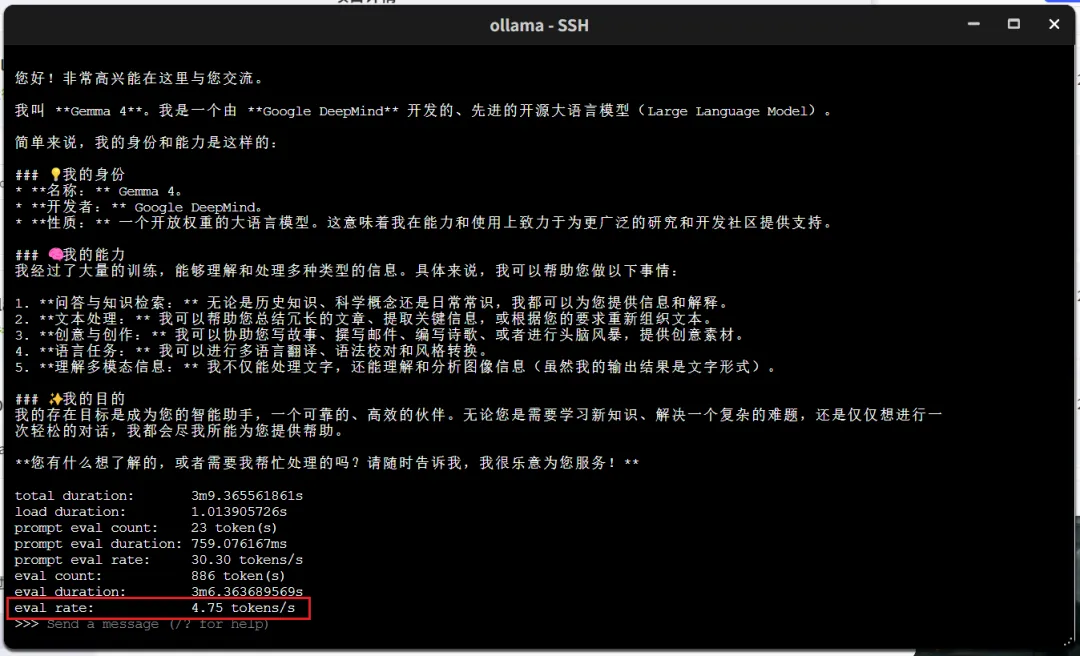Click the '您好！非常高兴能在这里与您交流。' greeting line
Screen dimensions: 1080x656
(139, 79)
